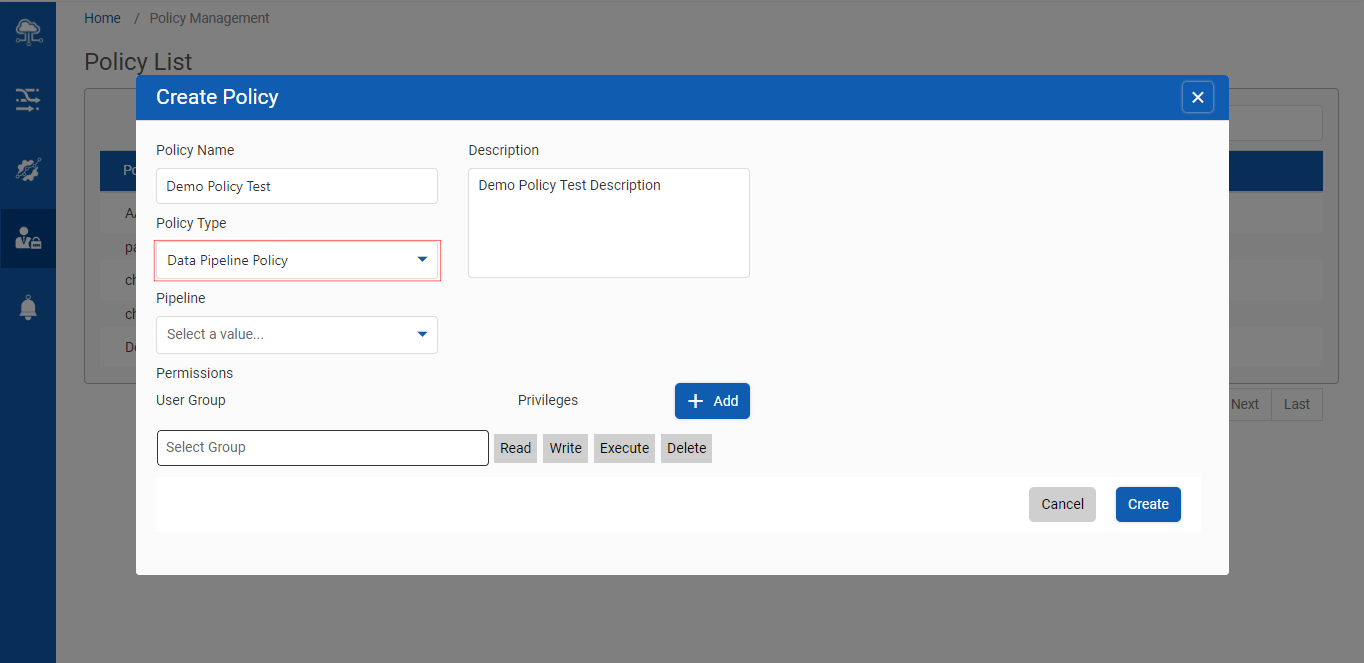The width and height of the screenshot is (1364, 663).
Task: Click the Description text area
Action: pos(608,222)
